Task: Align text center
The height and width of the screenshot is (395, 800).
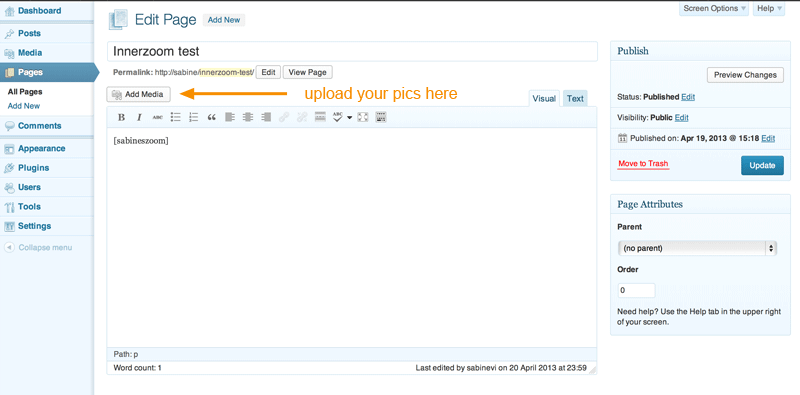Action: pos(248,117)
